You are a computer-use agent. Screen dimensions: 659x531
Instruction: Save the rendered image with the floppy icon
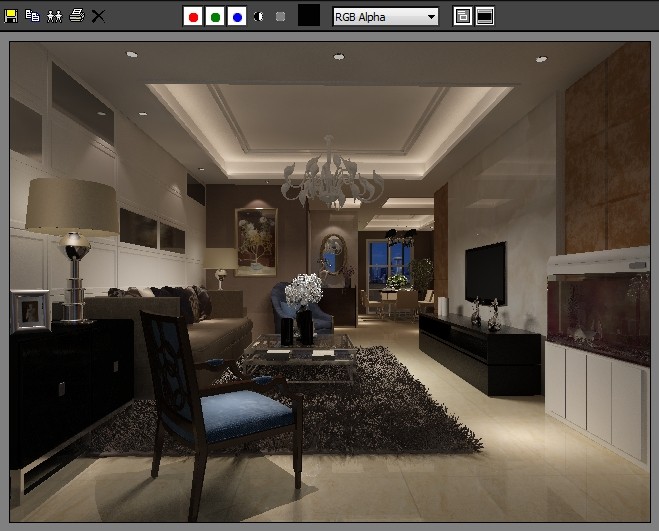(11, 16)
